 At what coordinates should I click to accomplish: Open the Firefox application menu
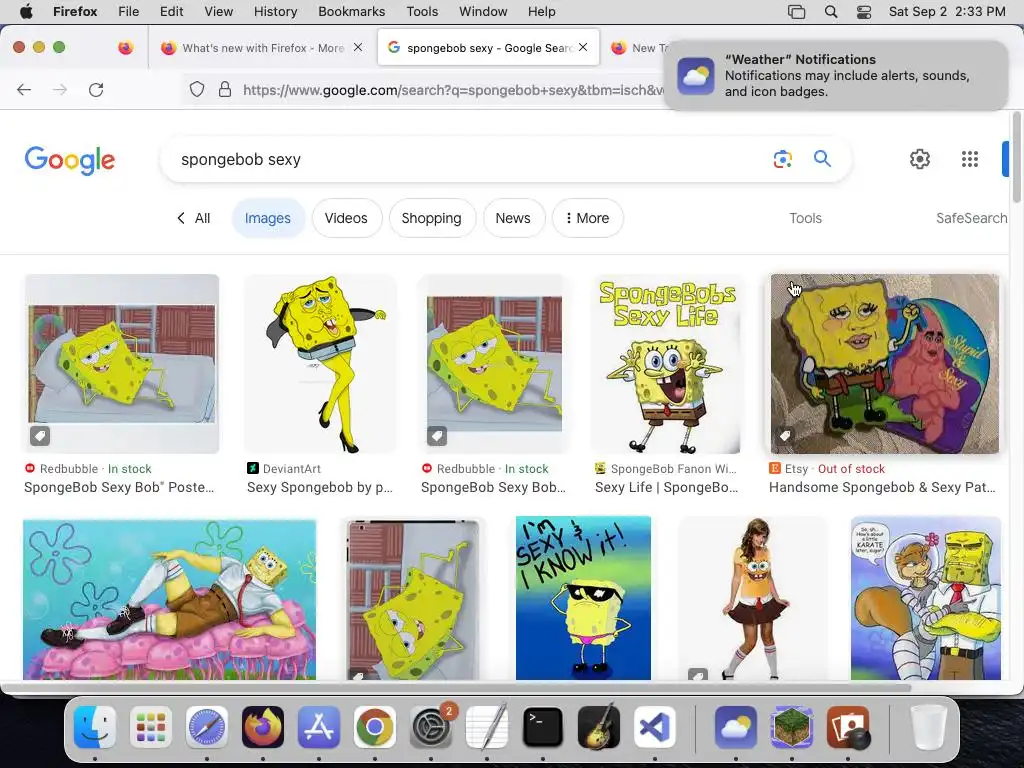coord(75,11)
